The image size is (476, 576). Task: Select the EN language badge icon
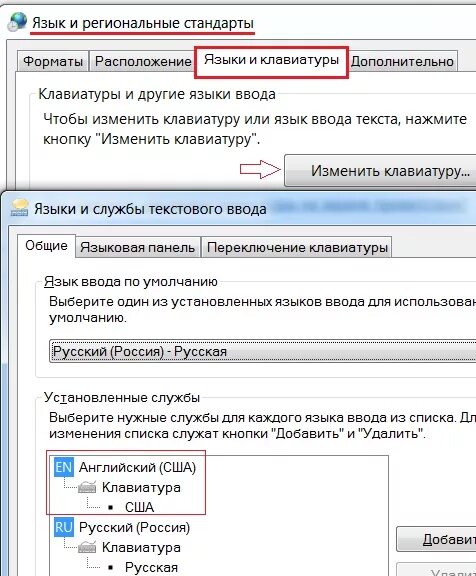(x=64, y=467)
